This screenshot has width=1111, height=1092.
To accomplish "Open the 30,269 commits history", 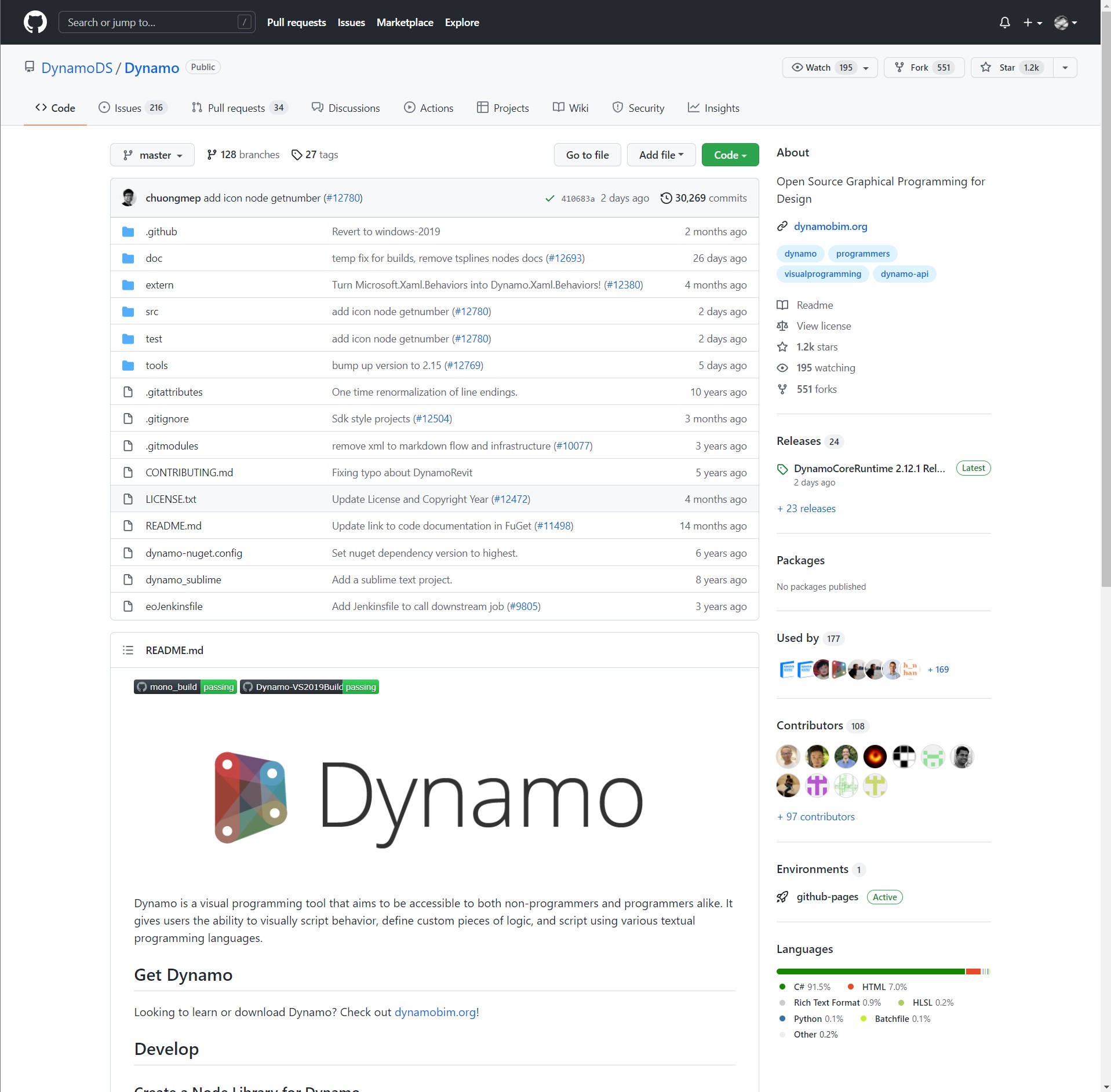I will 704,198.
